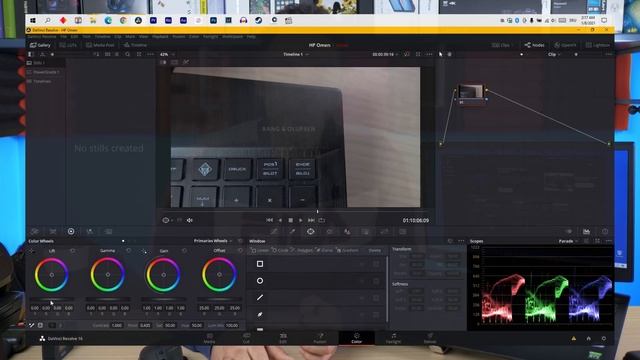Viewport: 640px width, 360px height.
Task: Reset the Offset color wheel
Action: point(240,251)
